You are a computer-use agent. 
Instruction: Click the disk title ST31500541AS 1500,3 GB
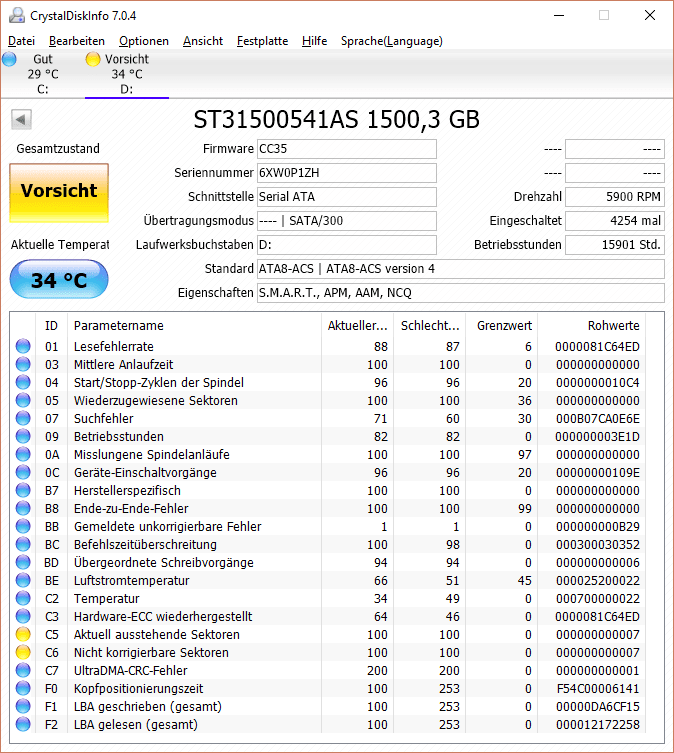coord(336,120)
